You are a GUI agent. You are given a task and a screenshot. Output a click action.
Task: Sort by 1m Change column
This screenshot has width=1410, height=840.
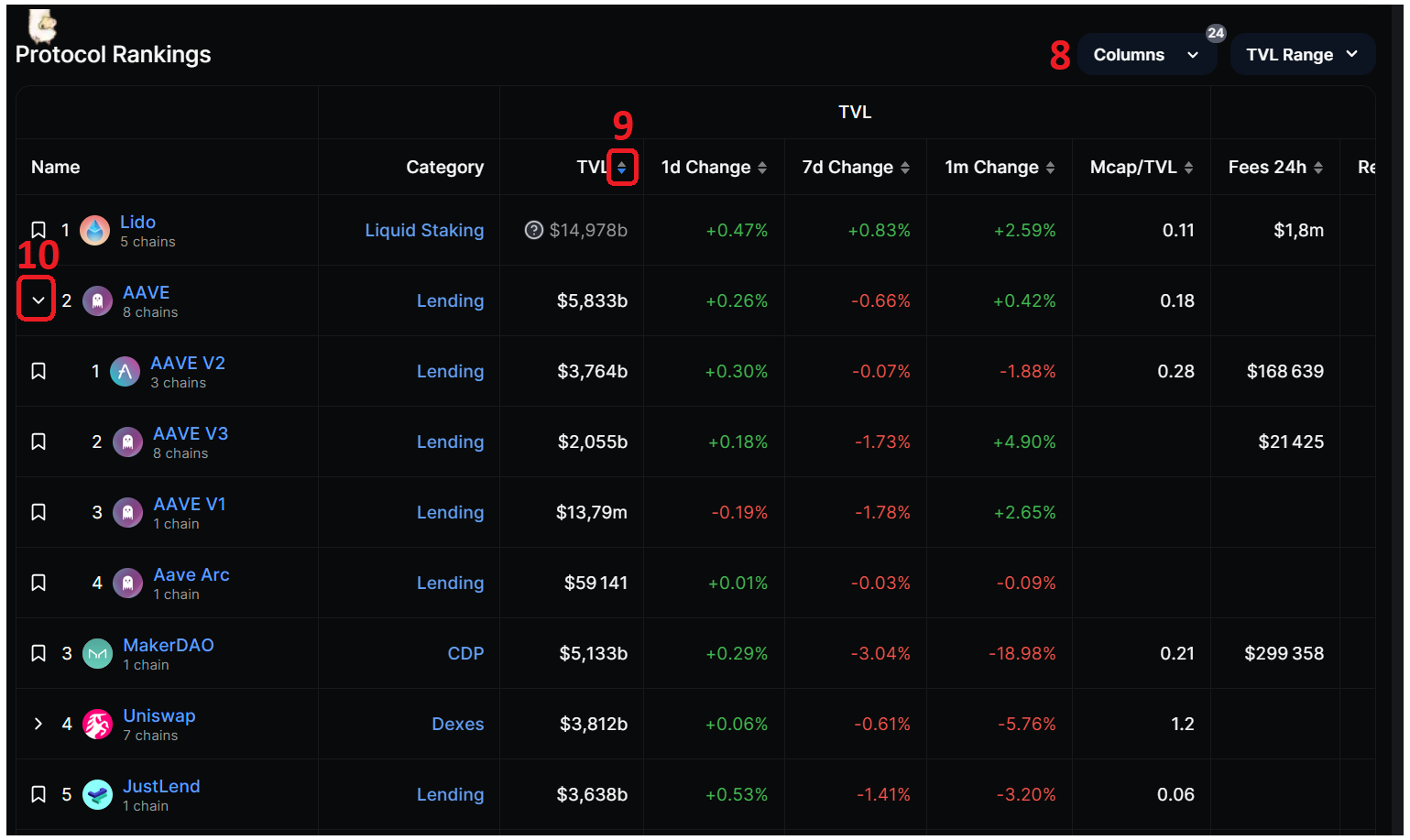coord(1050,168)
